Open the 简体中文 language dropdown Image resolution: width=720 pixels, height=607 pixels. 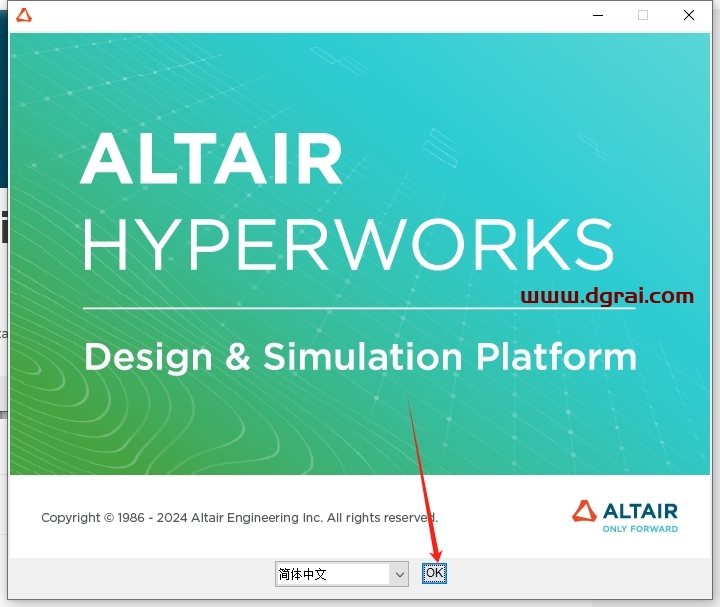(x=342, y=574)
